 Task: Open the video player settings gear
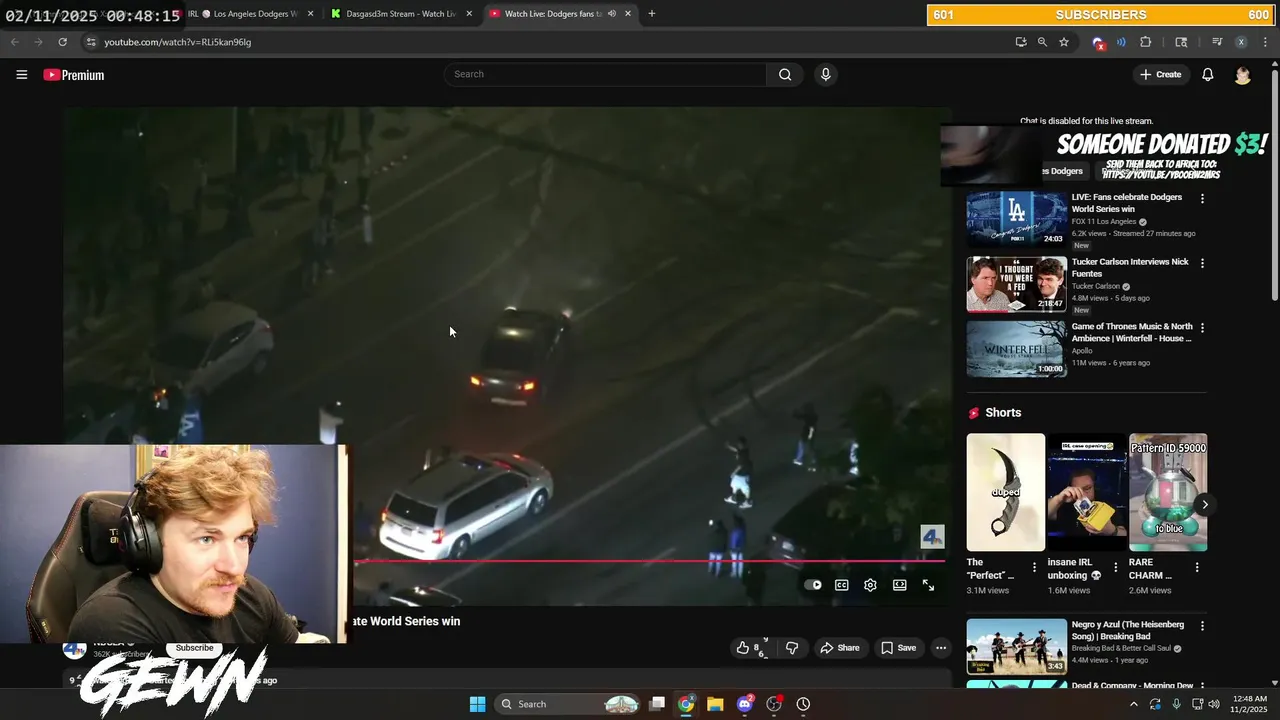[870, 585]
